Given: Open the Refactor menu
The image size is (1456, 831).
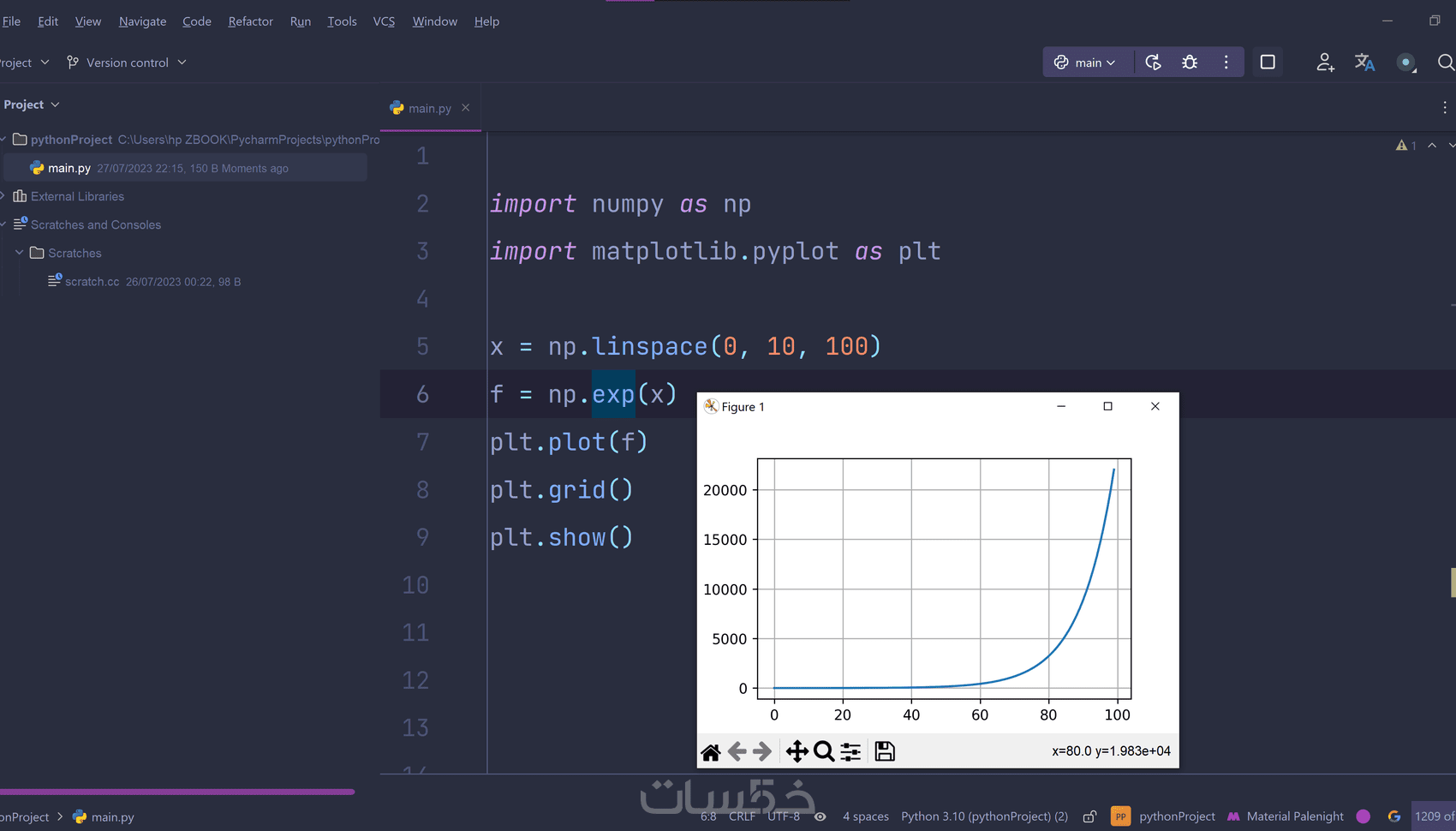Looking at the screenshot, I should (x=250, y=21).
